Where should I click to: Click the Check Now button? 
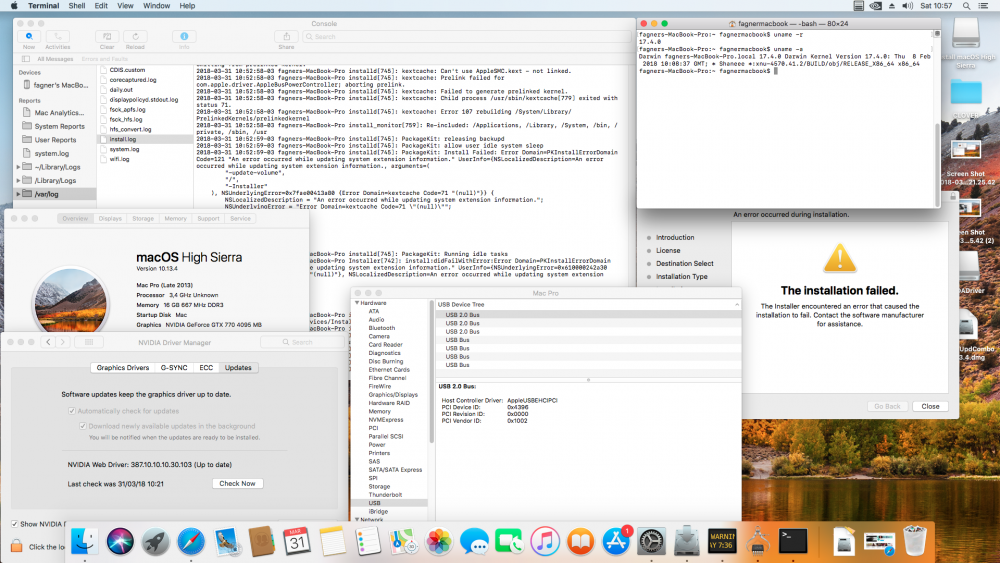point(237,484)
